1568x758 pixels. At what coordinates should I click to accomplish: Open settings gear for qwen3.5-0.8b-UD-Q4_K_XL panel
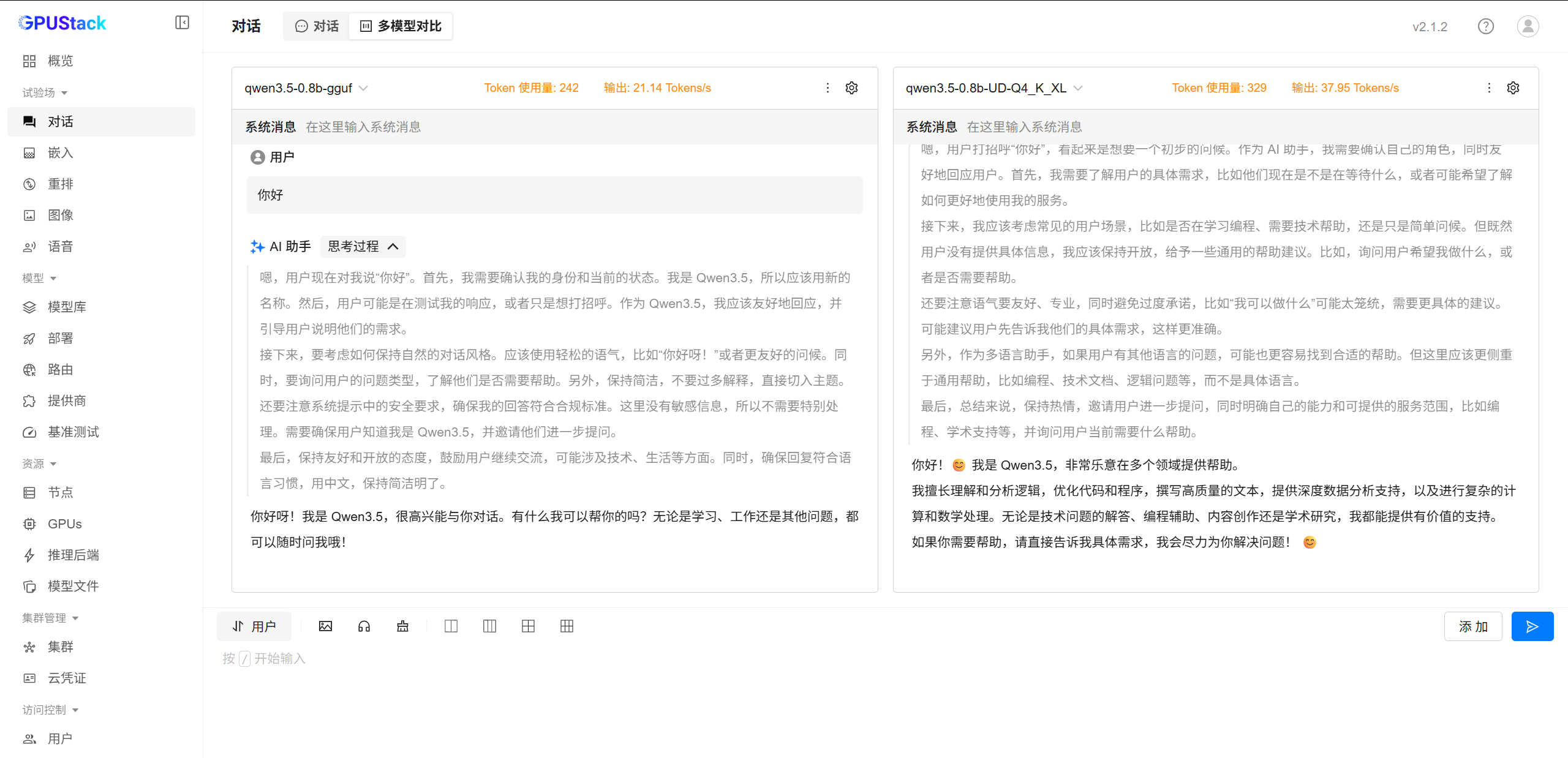point(1513,88)
